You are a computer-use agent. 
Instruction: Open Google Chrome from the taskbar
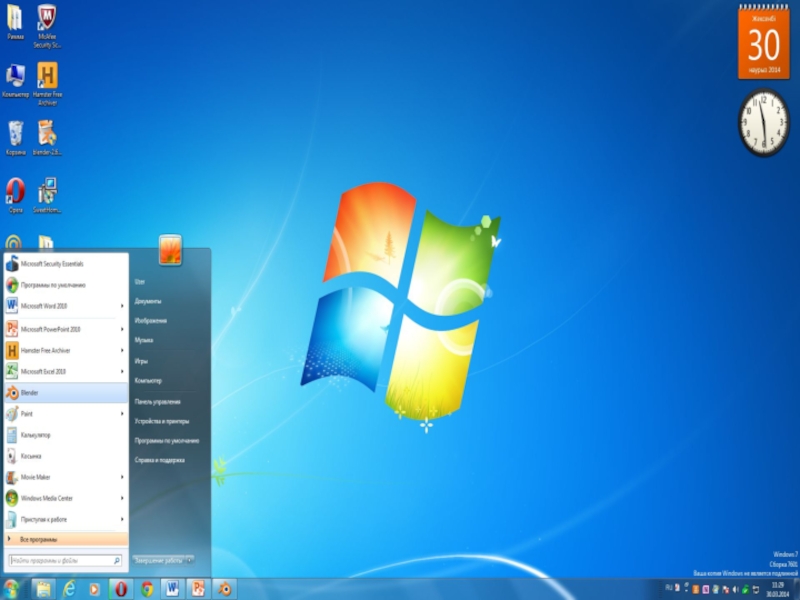click(147, 589)
